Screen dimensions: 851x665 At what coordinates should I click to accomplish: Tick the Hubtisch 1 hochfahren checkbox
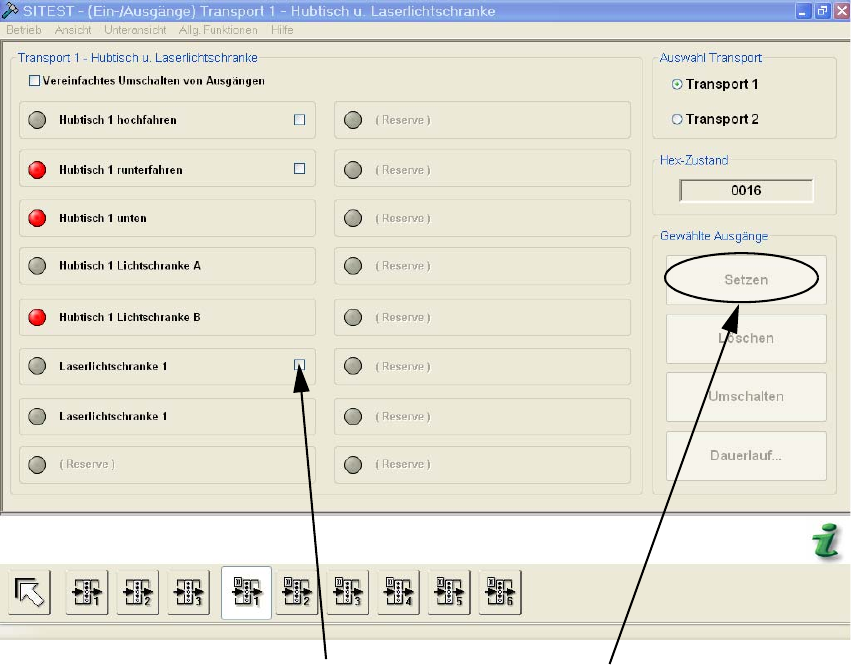coord(300,119)
